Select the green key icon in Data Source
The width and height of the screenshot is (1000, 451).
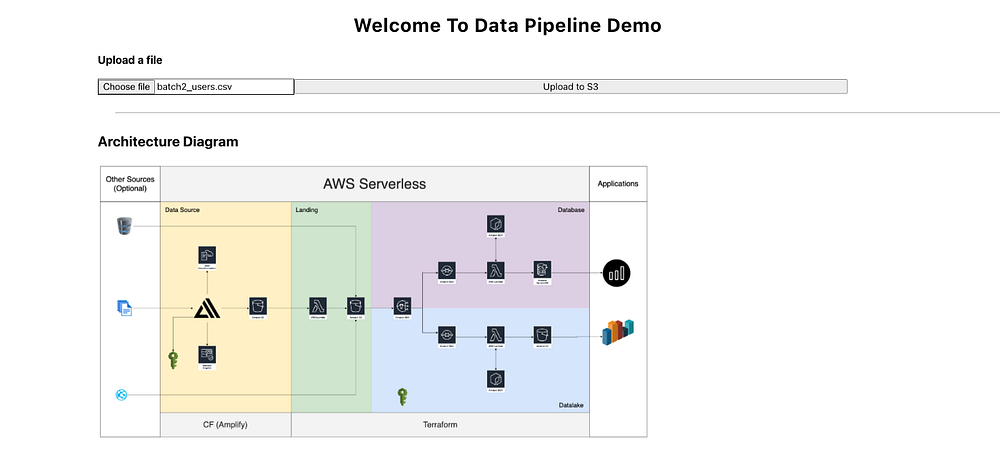coord(173,360)
